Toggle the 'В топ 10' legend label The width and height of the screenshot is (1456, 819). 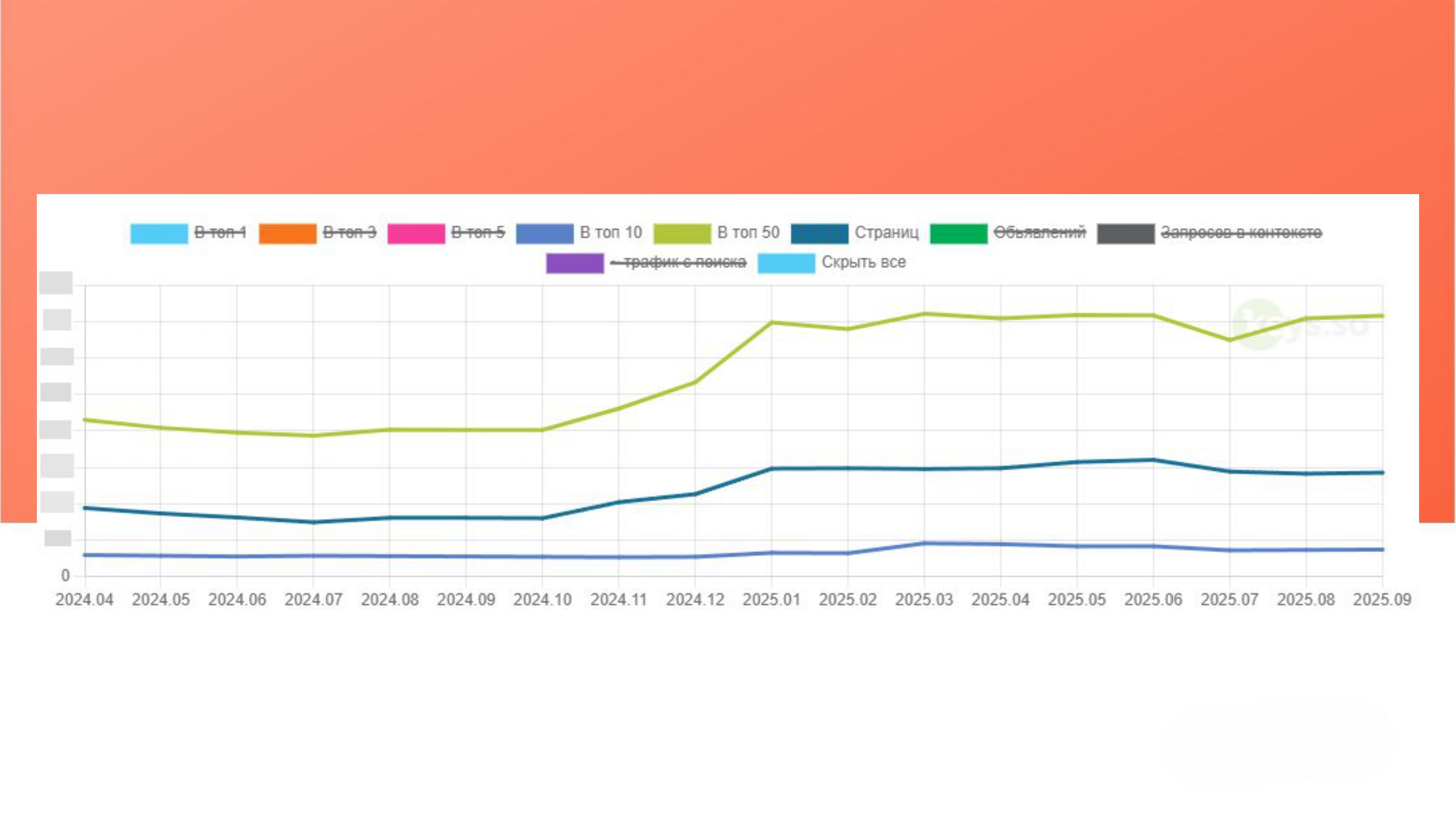611,233
